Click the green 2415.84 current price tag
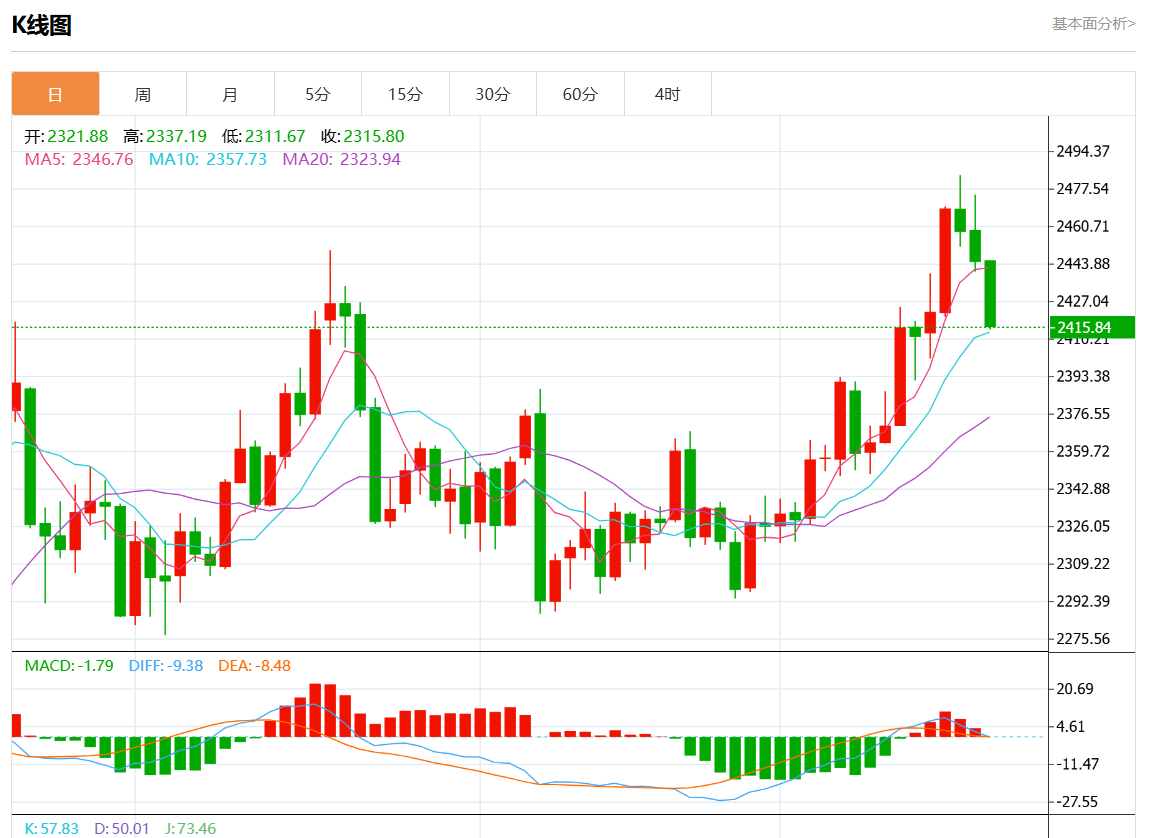This screenshot has height=838, width=1150. [1092, 327]
